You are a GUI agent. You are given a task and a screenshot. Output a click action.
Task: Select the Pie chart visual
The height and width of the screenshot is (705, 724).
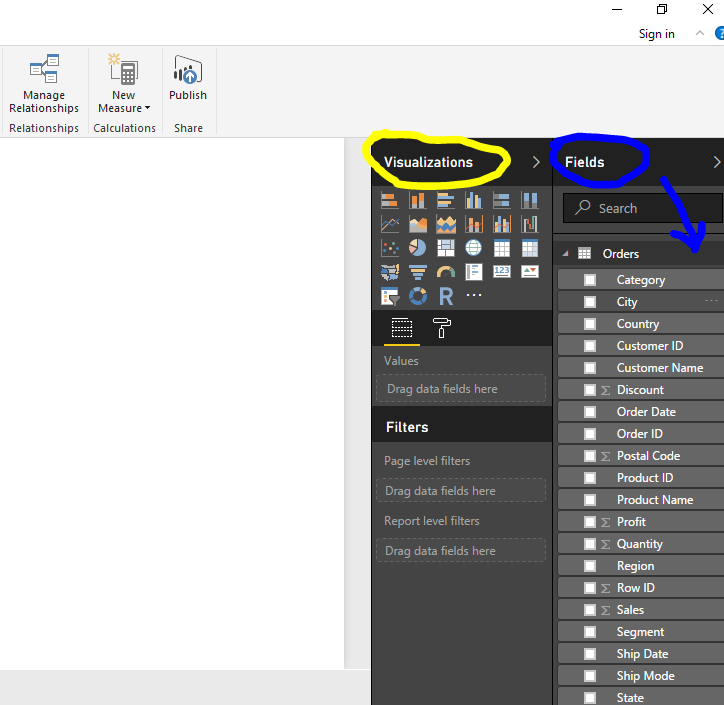pyautogui.click(x=418, y=248)
